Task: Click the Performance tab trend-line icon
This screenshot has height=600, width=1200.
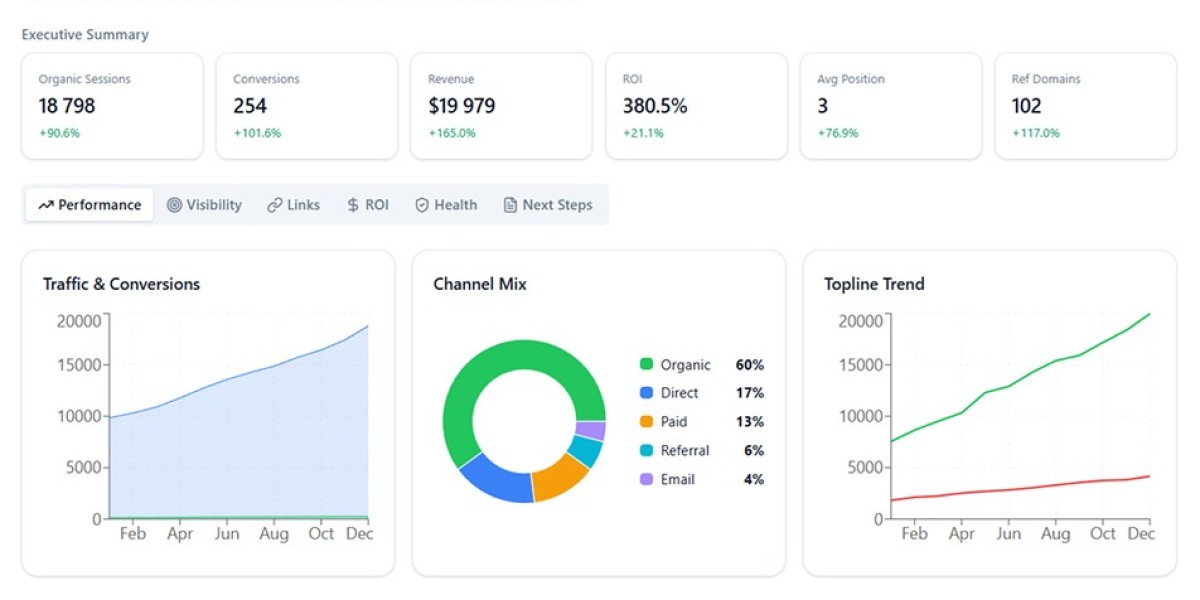Action: (x=45, y=205)
